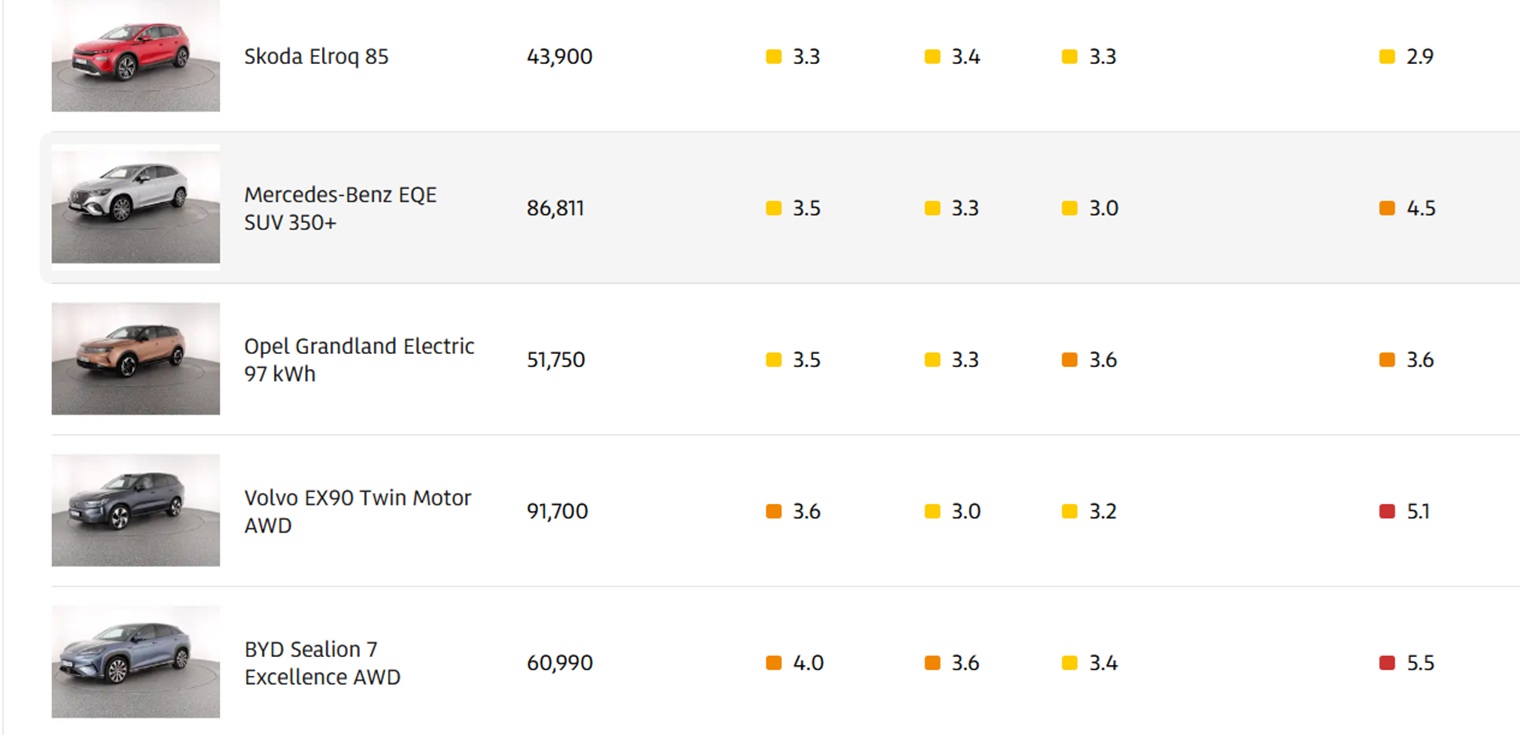The height and width of the screenshot is (735, 1520).
Task: Click the copper Opel Grandland Electric photo
Action: tap(135, 359)
